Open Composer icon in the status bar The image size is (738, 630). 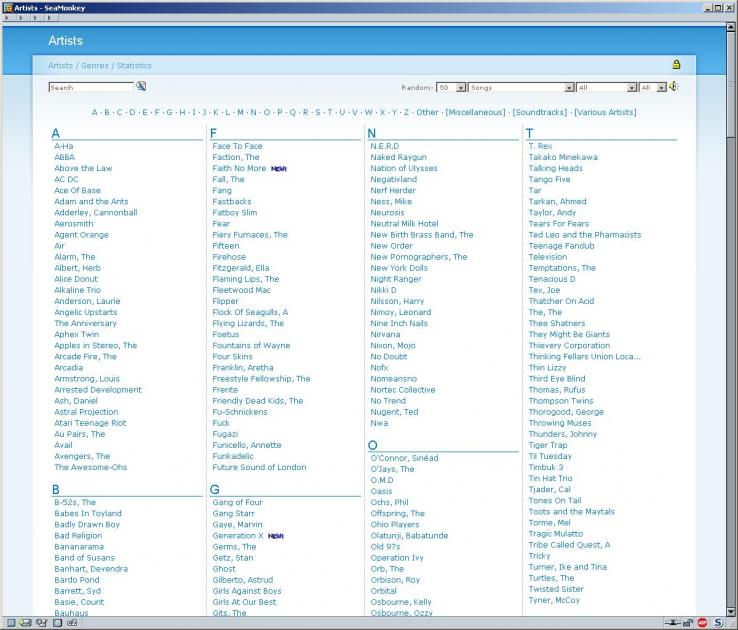point(41,623)
